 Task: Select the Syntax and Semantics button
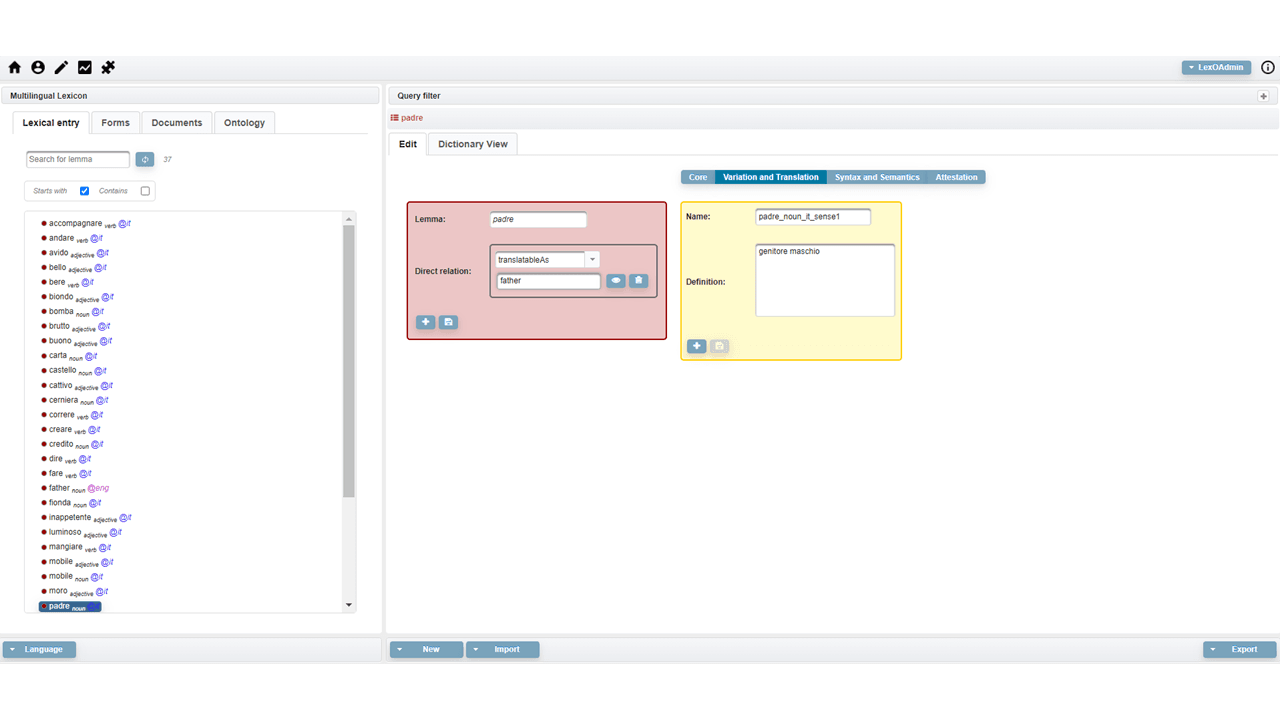click(877, 177)
